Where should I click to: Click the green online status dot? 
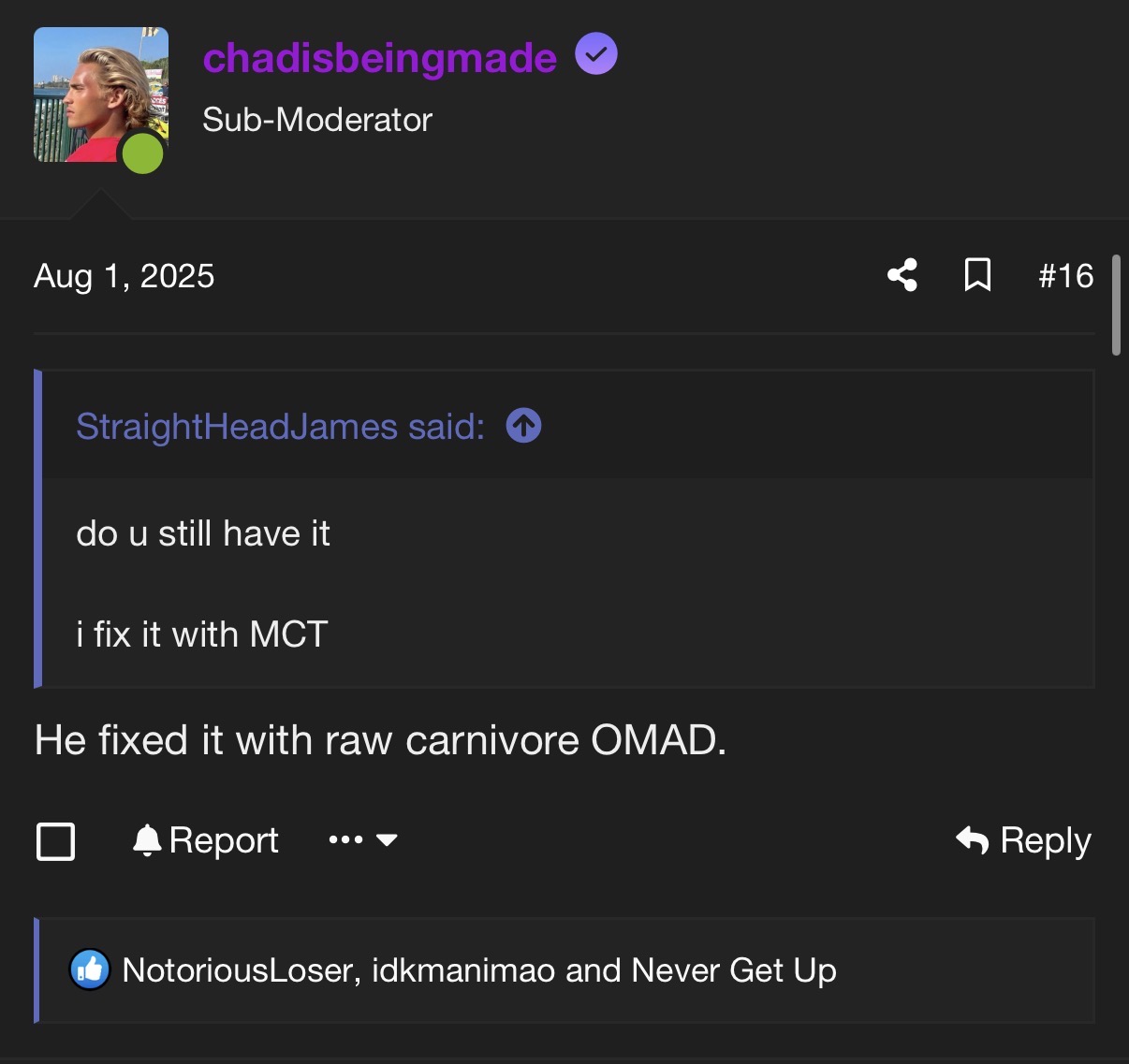143,153
